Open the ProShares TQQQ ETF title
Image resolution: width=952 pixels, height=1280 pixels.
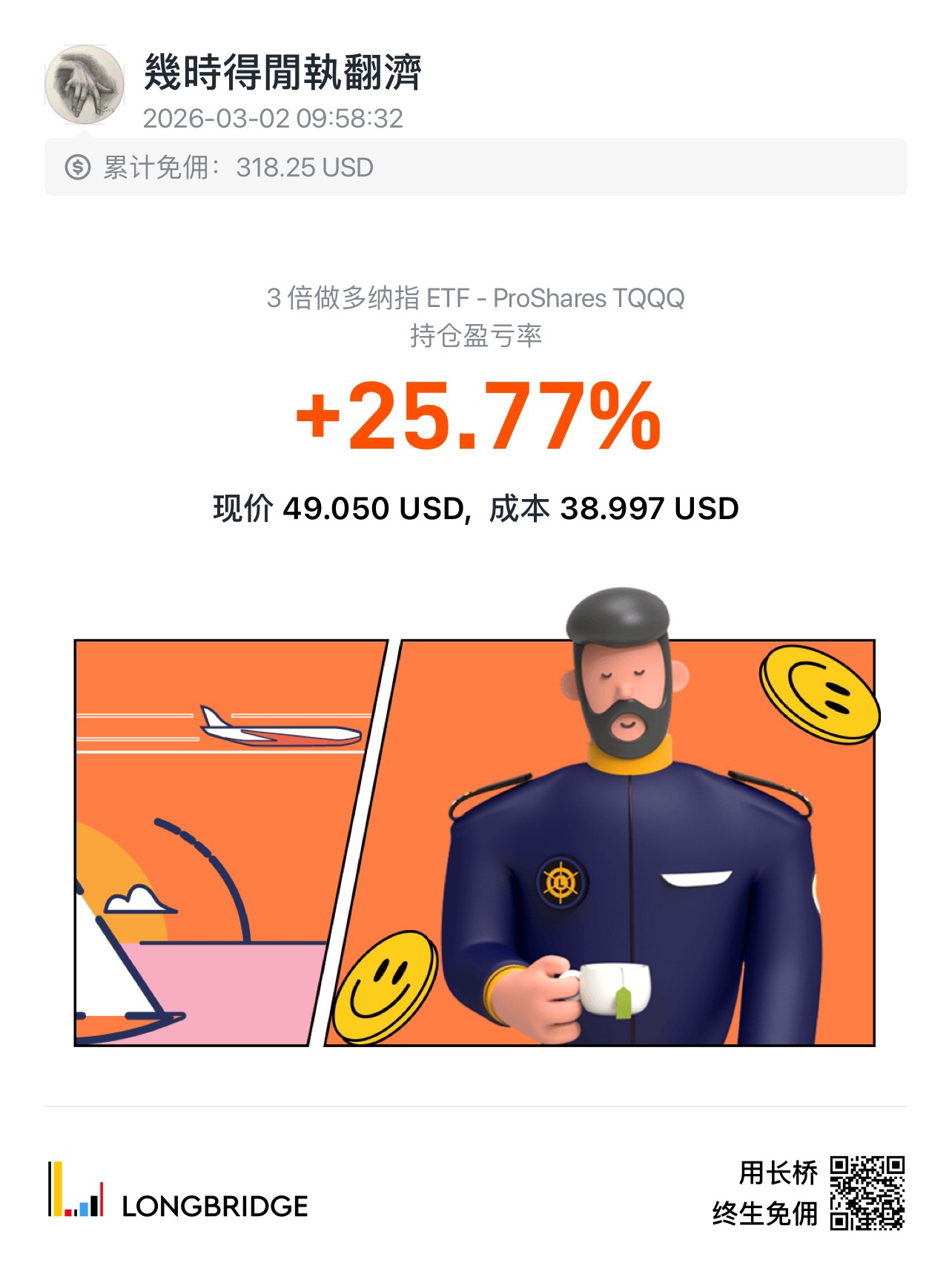coord(476,298)
